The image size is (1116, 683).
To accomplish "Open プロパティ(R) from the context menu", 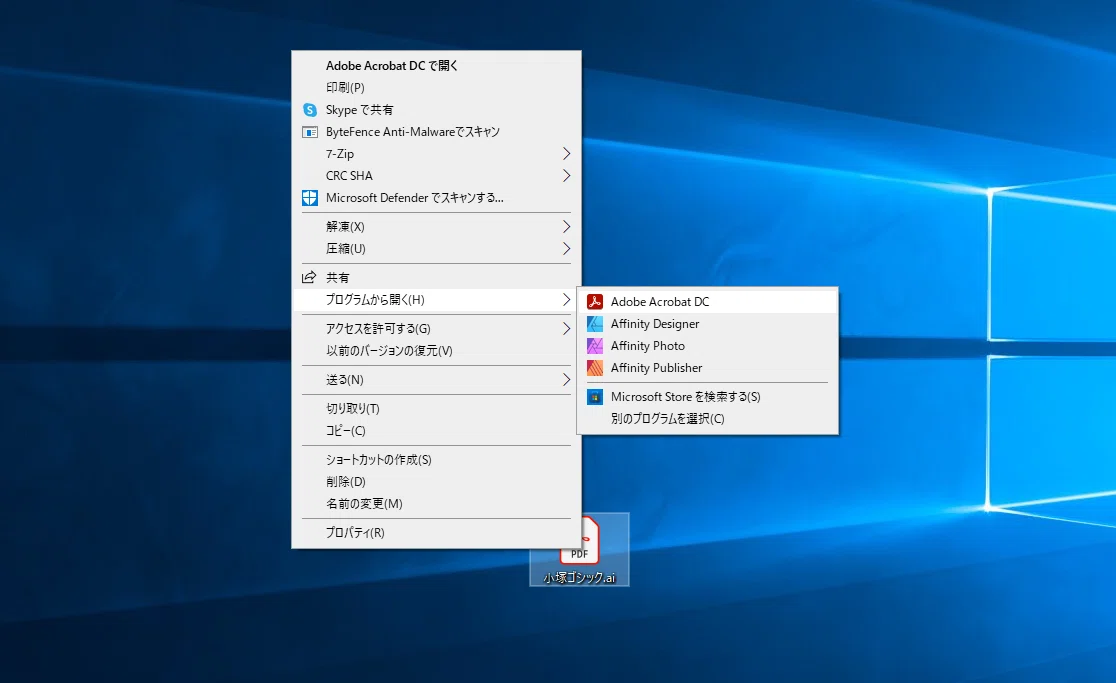I will point(436,533).
